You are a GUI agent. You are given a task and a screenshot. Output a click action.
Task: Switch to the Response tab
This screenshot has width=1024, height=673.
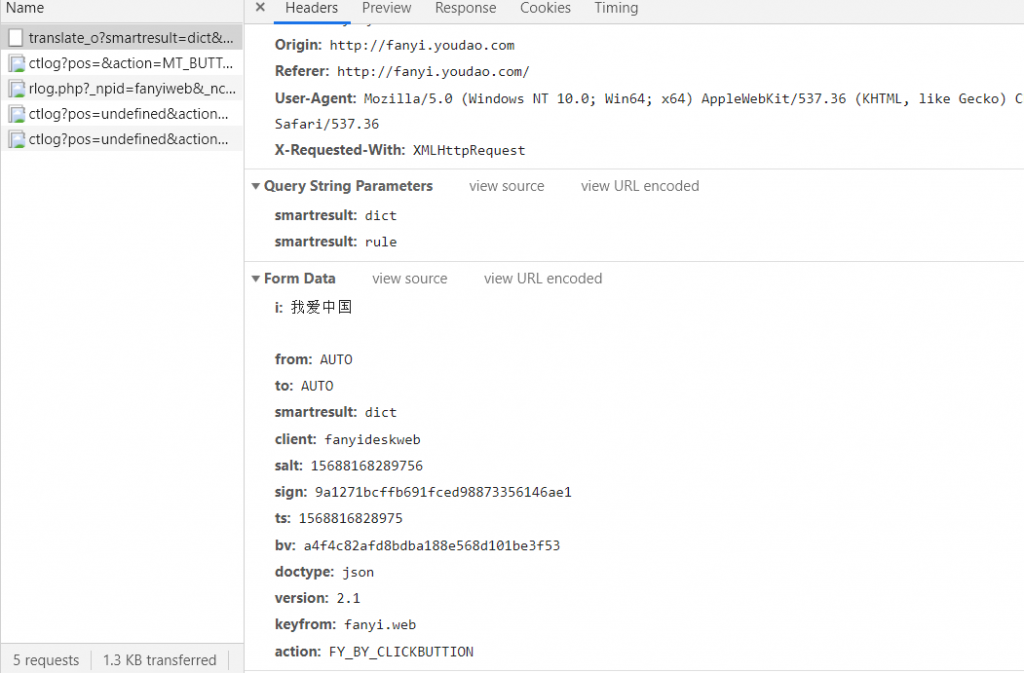click(465, 8)
